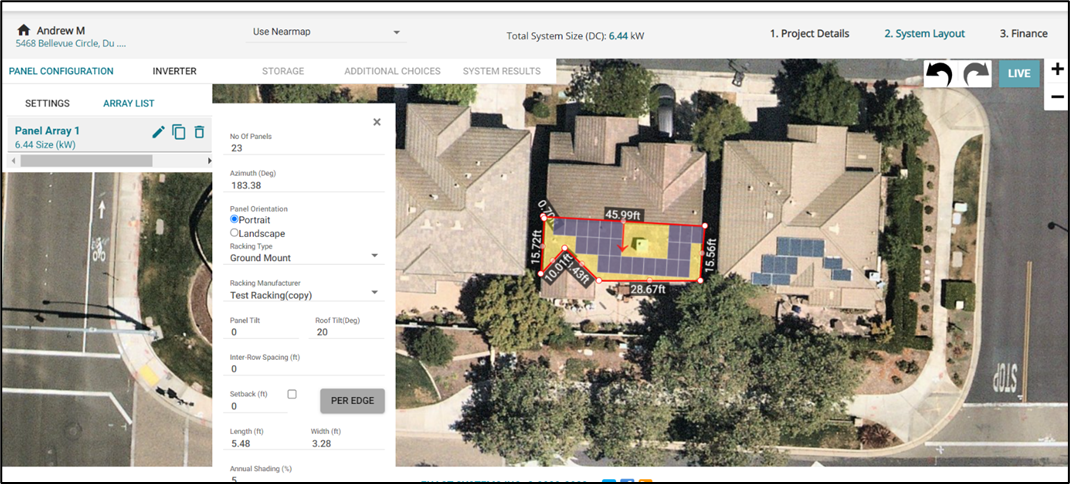Open Racking Manufacturer Test Racking(copy) dropdown
This screenshot has width=1070, height=484.
pyautogui.click(x=306, y=295)
